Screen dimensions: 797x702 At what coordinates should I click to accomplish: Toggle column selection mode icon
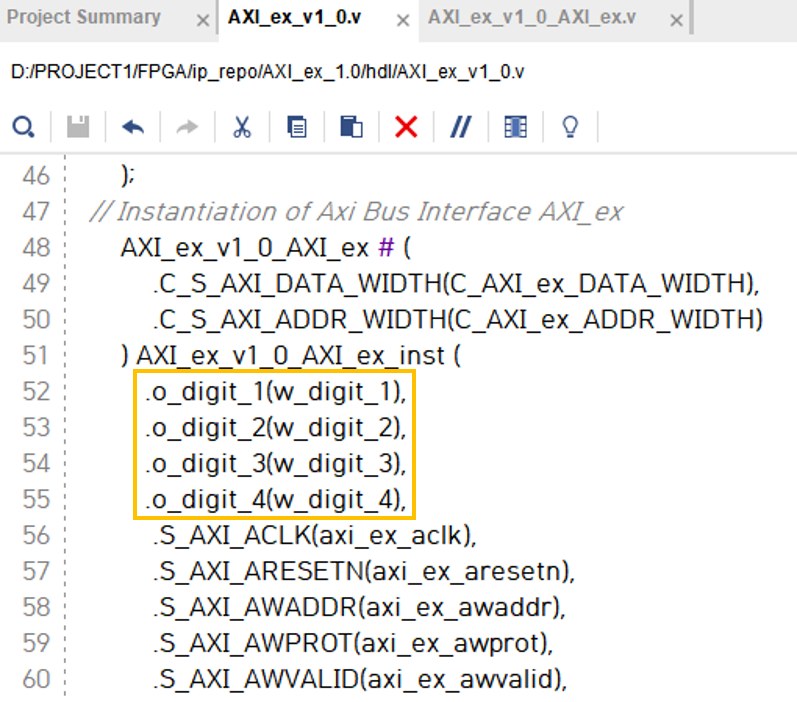(515, 127)
